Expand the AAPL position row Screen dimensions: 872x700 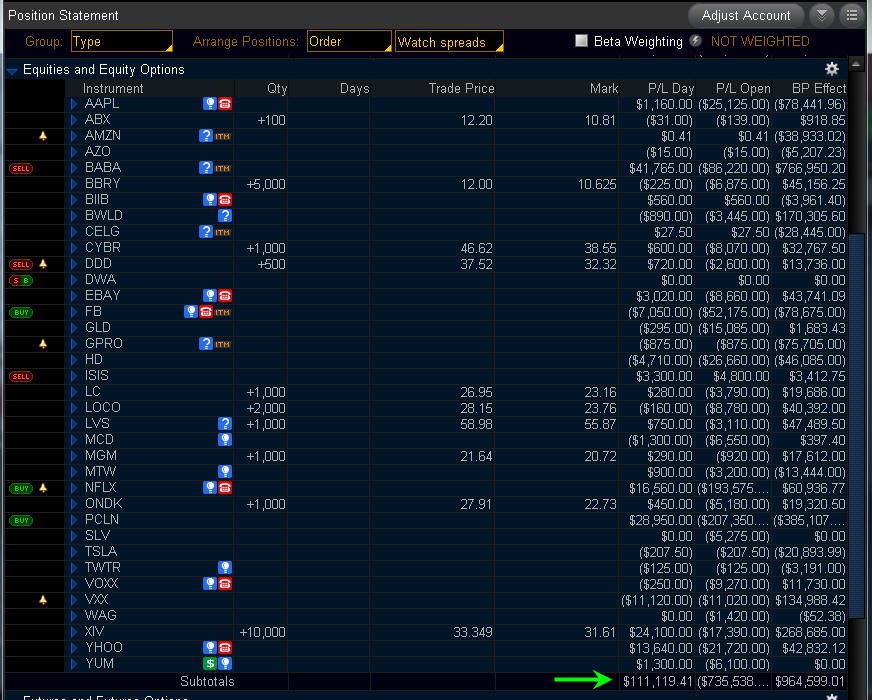click(x=74, y=104)
